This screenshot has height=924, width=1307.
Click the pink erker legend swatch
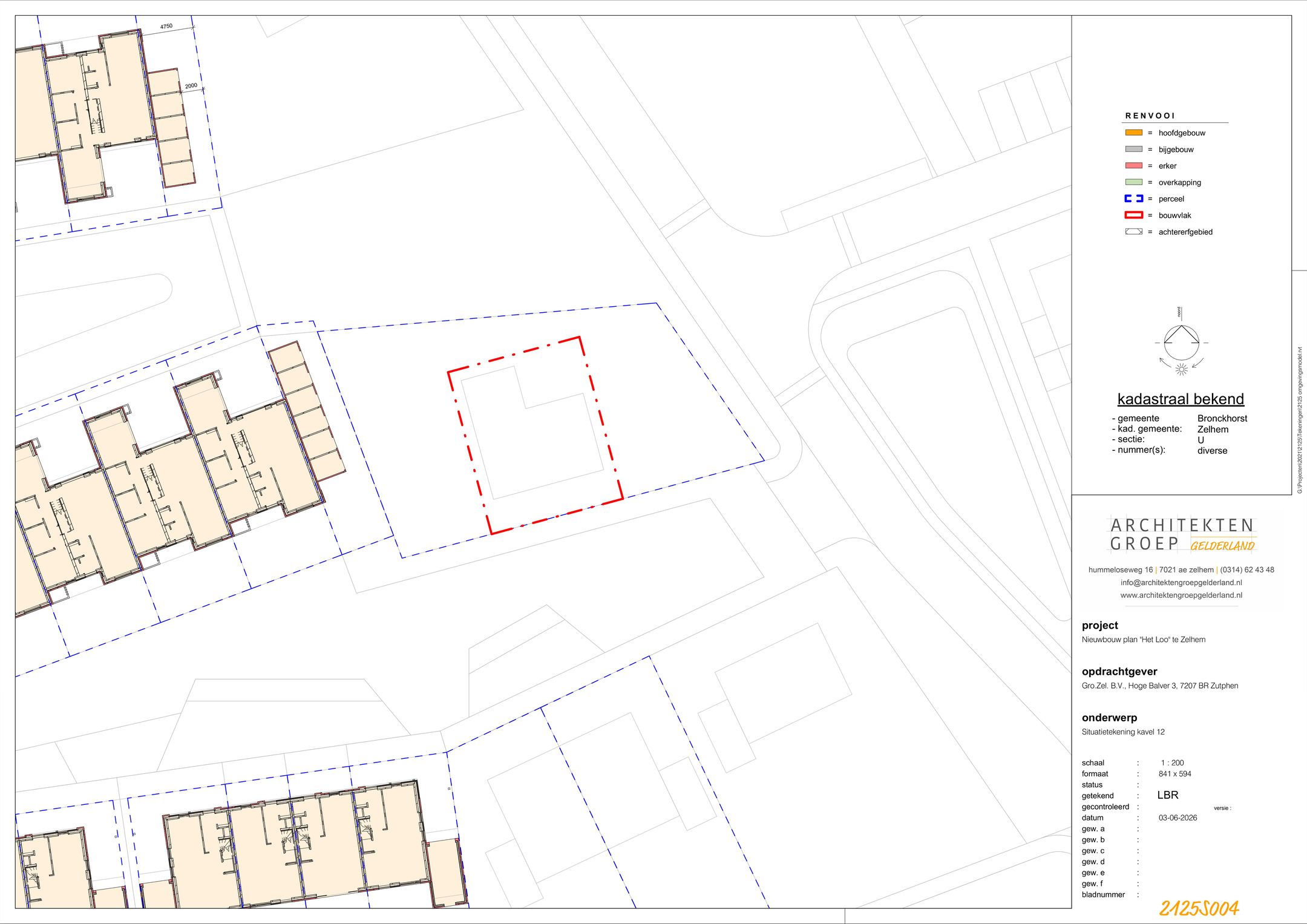1133,165
